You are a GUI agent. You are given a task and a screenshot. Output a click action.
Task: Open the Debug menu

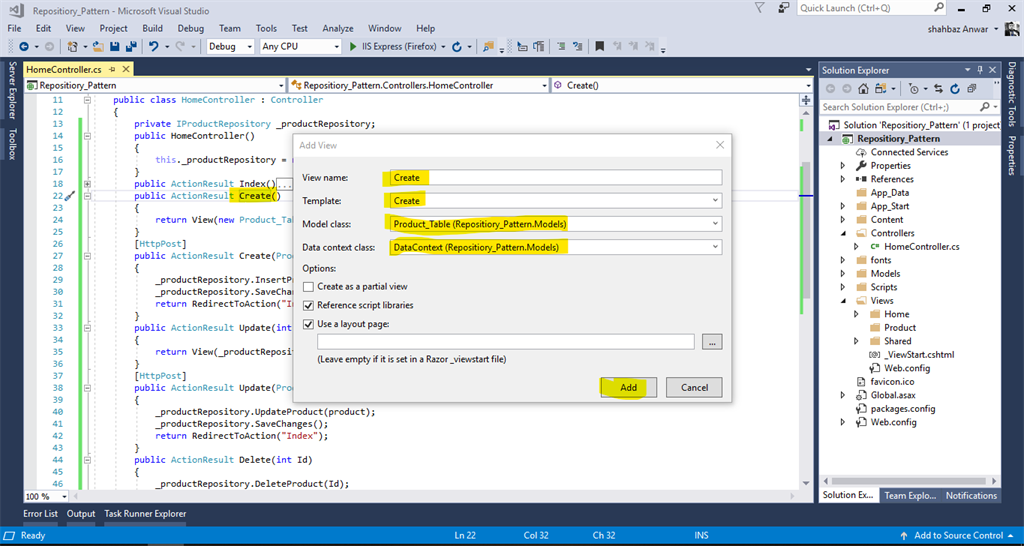click(x=191, y=29)
